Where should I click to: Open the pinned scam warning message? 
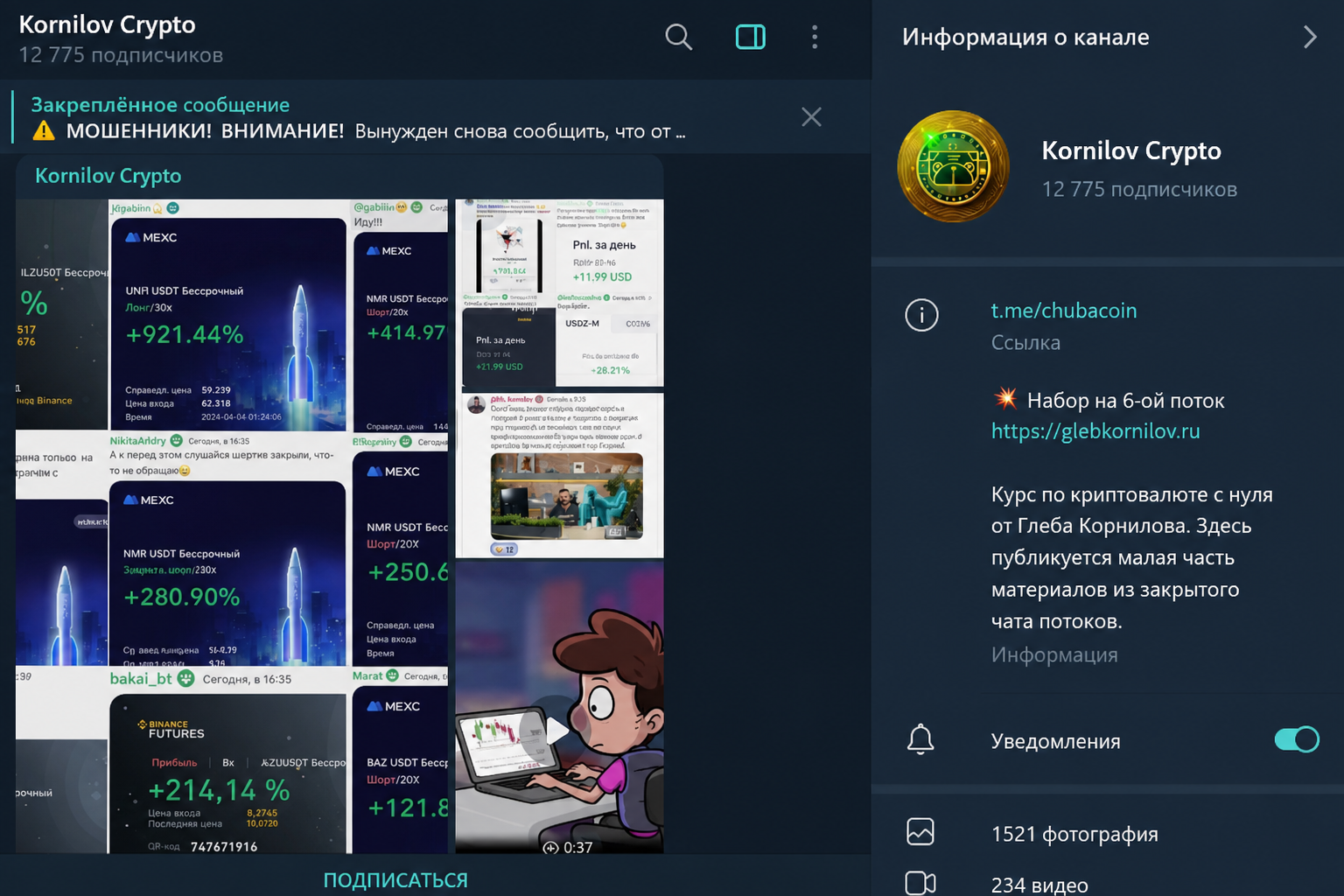click(x=359, y=117)
